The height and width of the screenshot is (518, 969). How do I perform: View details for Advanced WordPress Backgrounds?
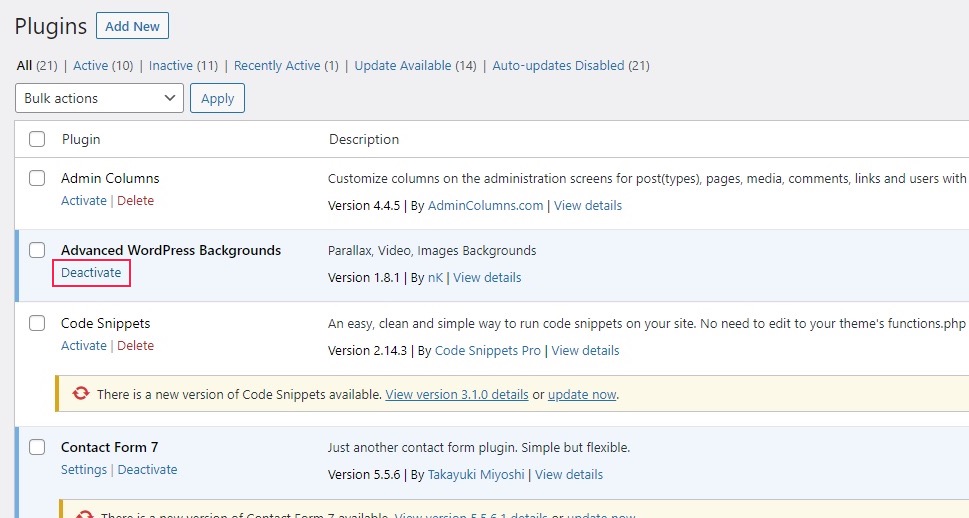pos(487,278)
